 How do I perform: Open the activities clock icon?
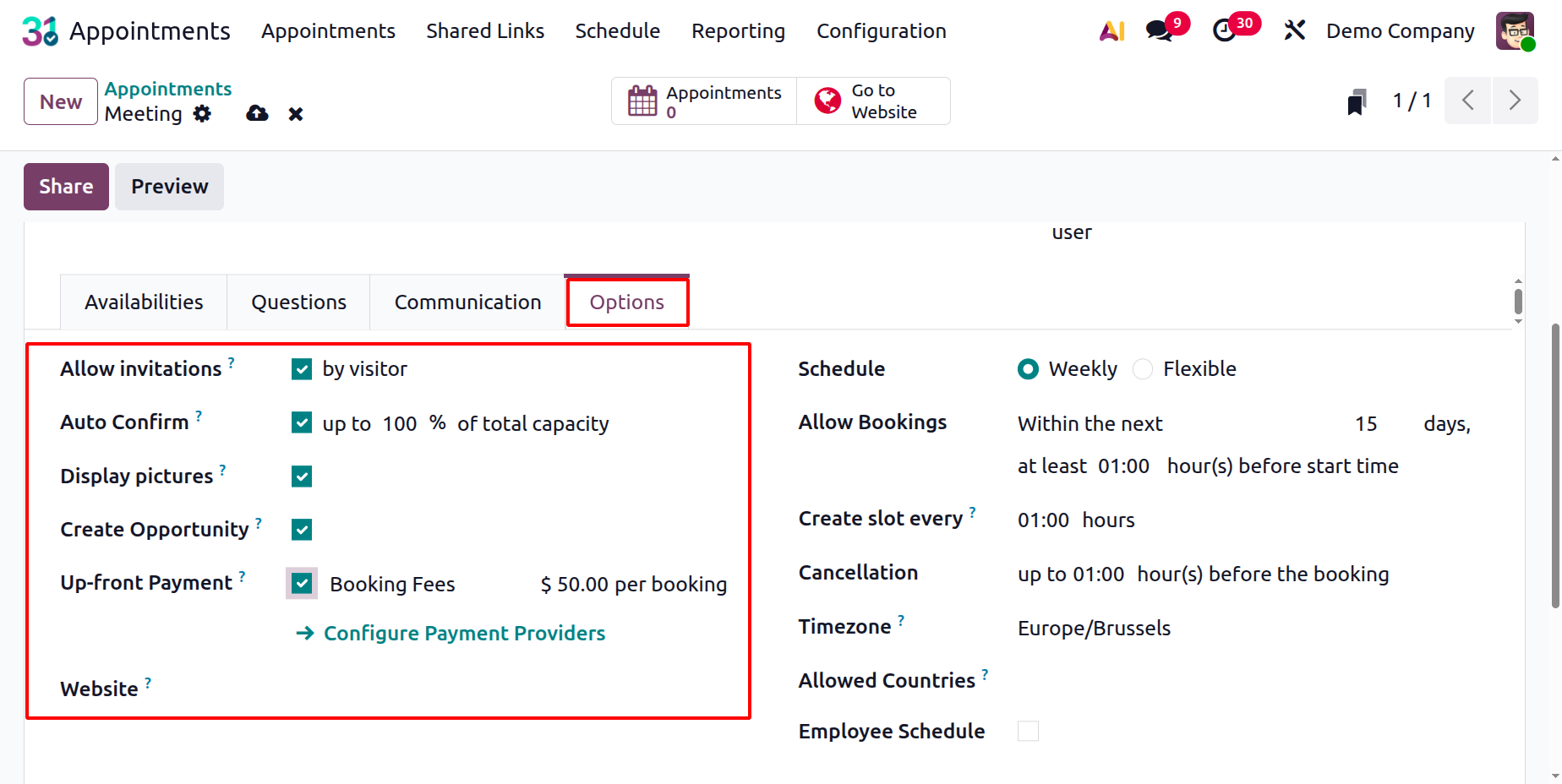click(x=1224, y=31)
